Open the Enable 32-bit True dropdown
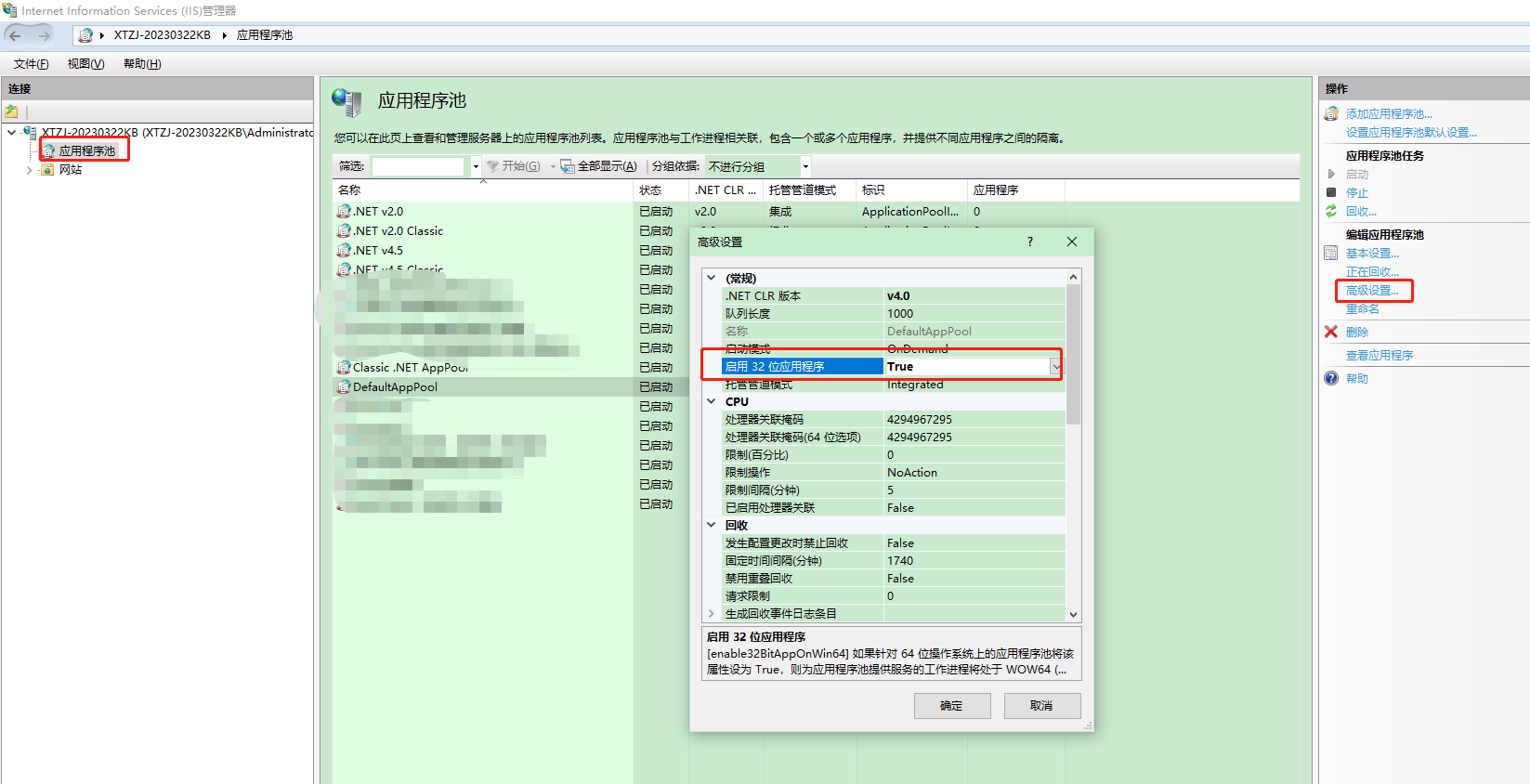 (x=1055, y=367)
